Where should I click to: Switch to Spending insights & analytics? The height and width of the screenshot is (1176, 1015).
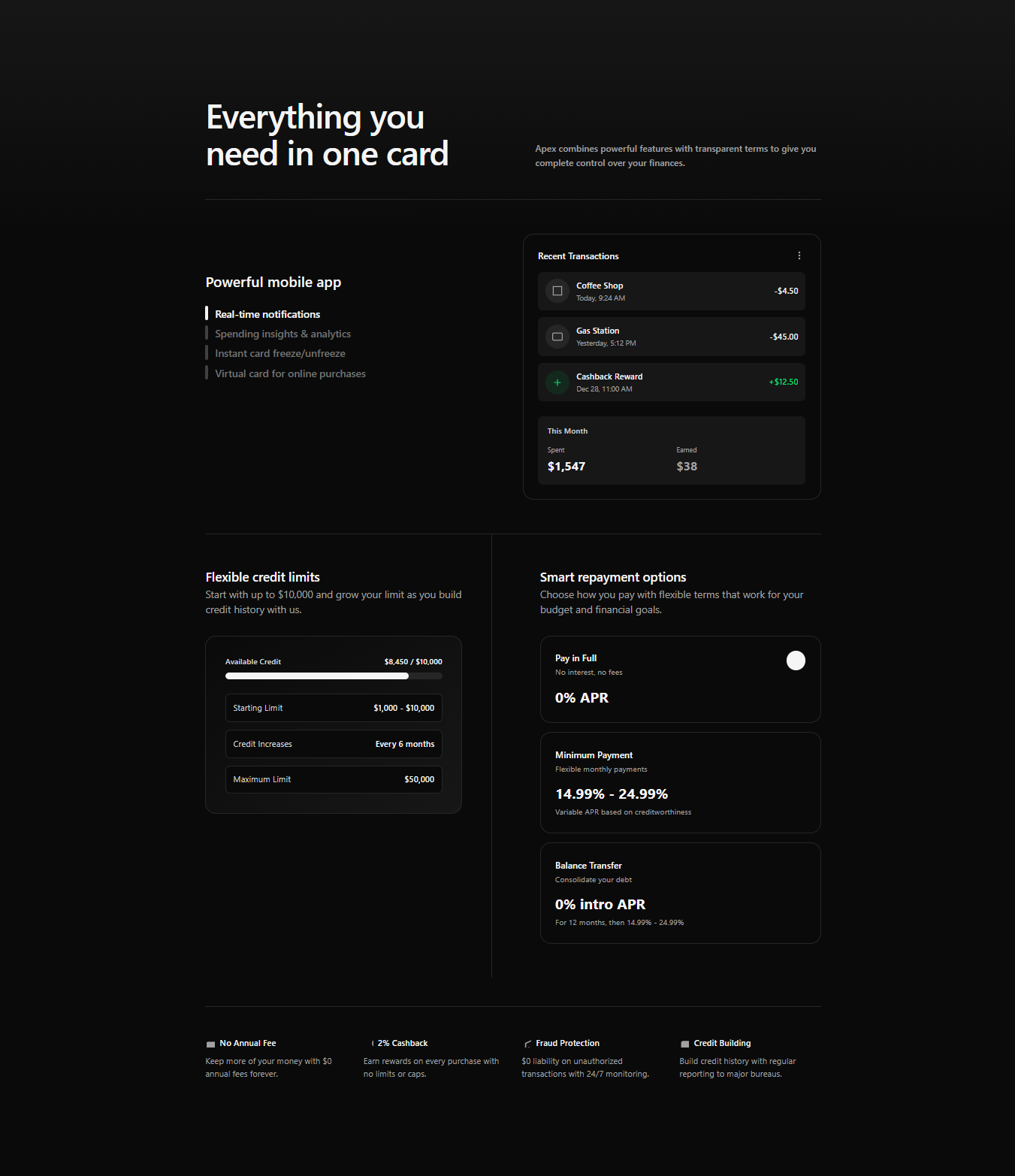coord(282,334)
